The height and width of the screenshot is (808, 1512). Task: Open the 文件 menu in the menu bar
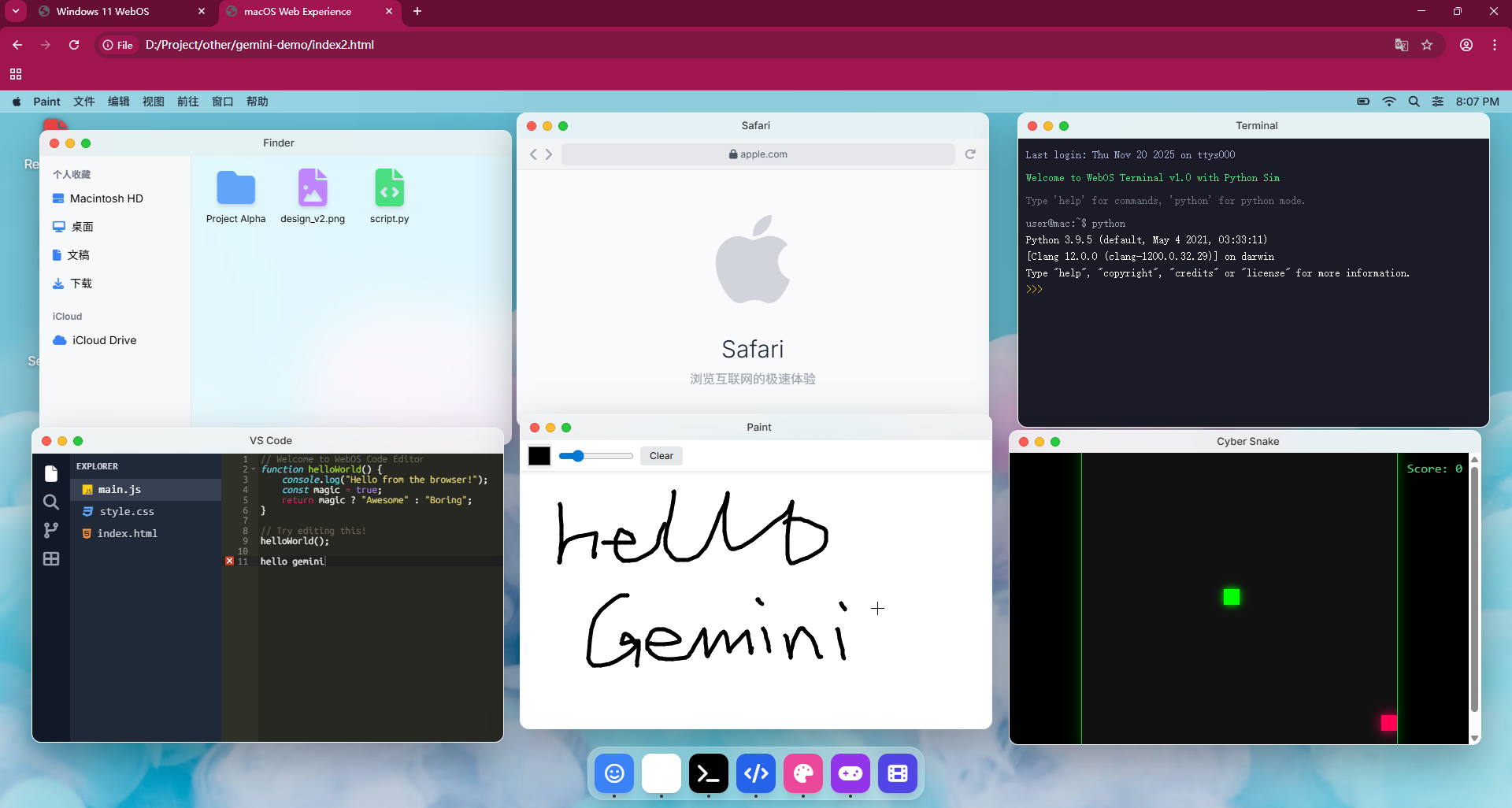coord(83,102)
